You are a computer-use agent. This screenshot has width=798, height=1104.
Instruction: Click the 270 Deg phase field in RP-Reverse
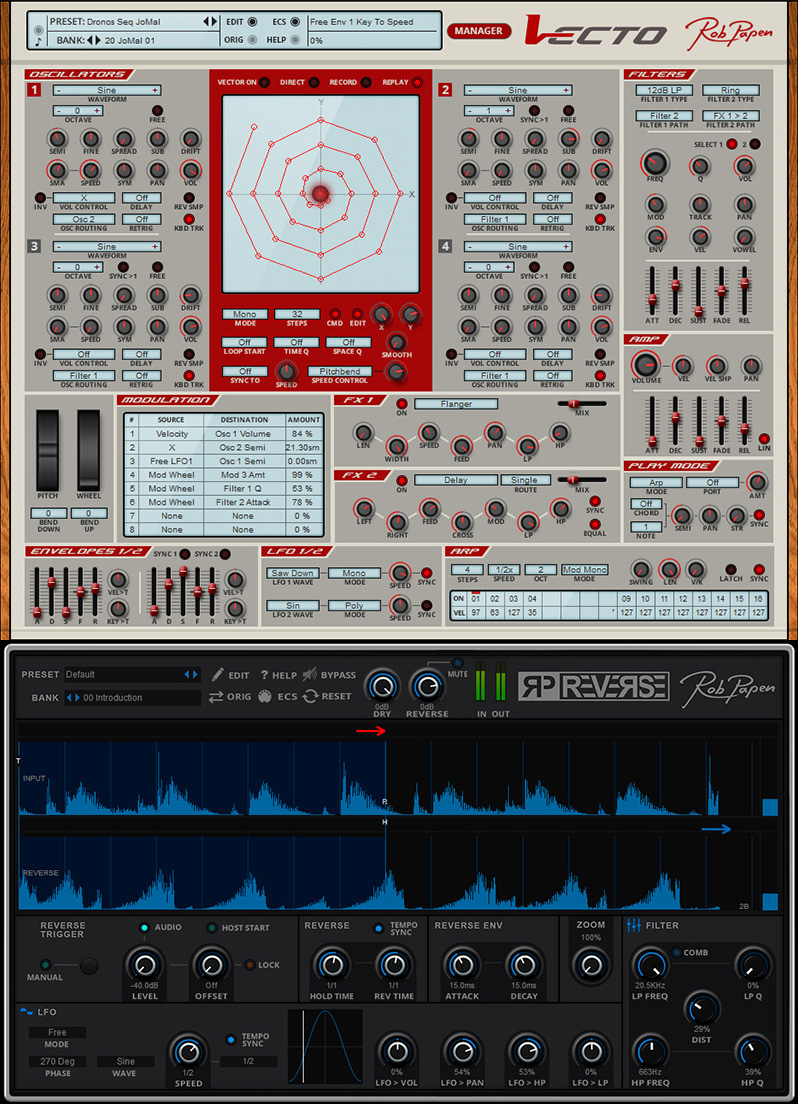pos(57,1061)
